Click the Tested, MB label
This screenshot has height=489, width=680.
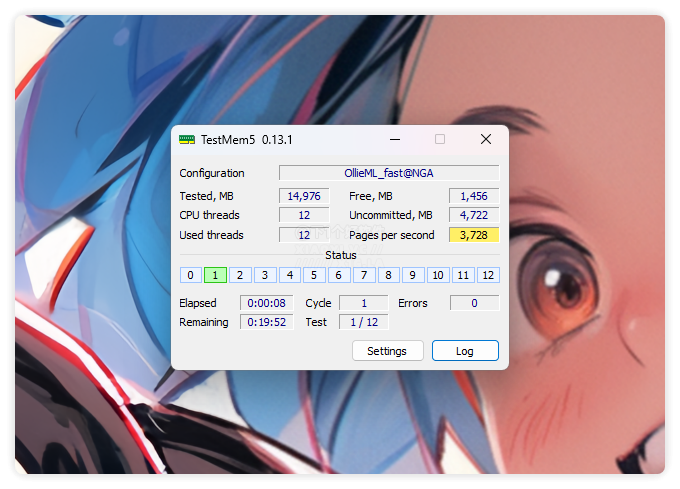[x=206, y=196]
